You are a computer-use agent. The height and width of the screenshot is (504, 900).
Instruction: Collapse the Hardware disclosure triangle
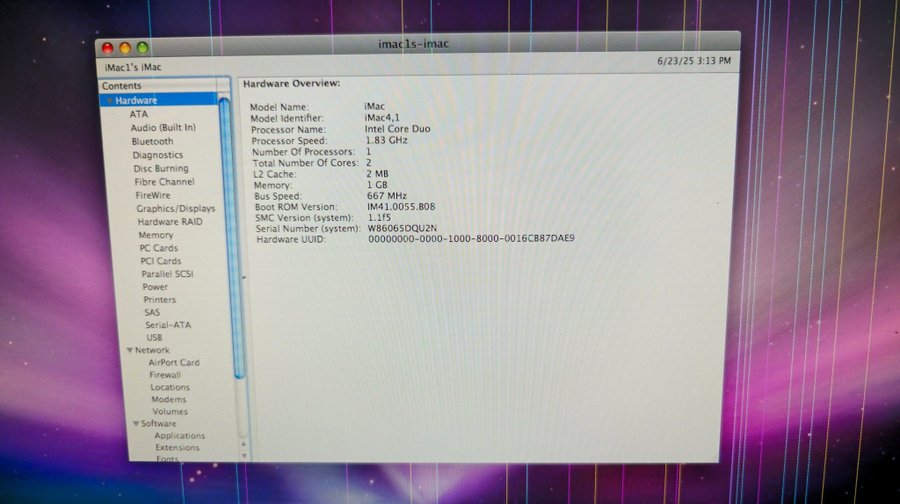point(109,101)
